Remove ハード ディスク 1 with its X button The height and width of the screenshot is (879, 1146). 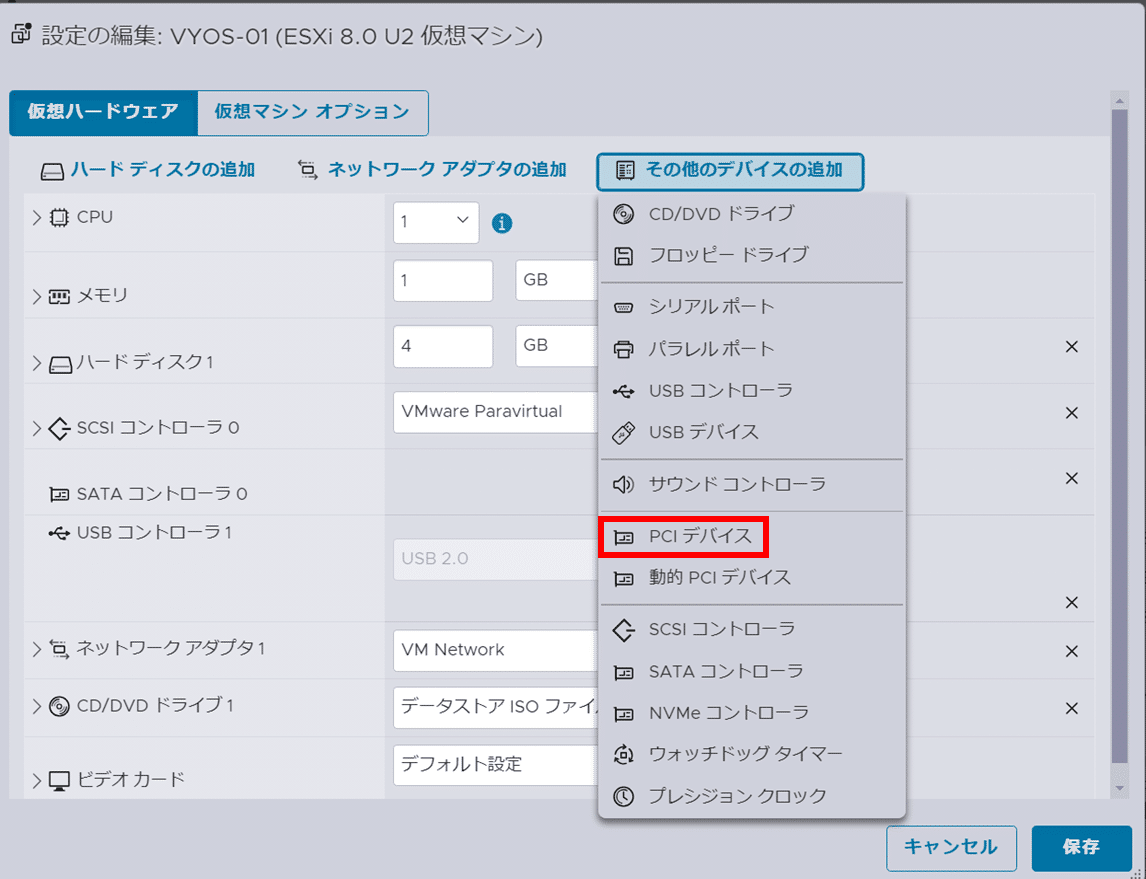[1071, 347]
